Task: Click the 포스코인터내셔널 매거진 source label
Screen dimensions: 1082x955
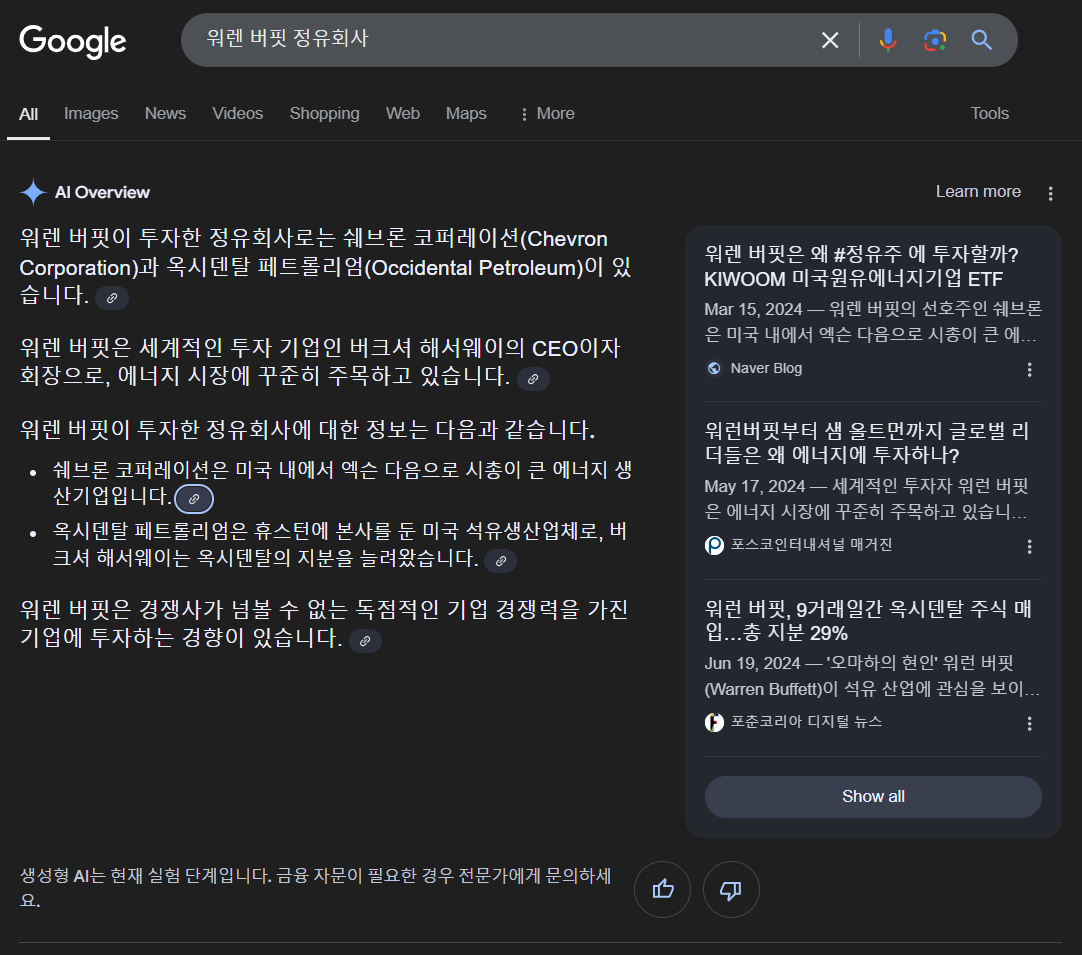Action: click(x=811, y=545)
